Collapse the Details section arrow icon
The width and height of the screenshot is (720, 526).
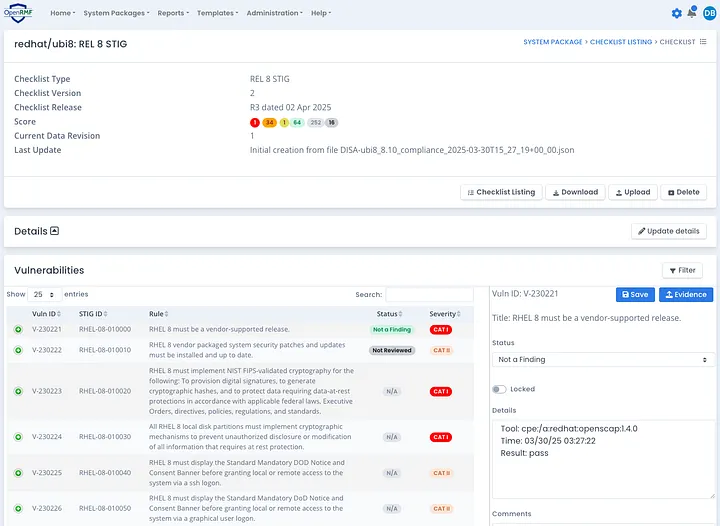tap(54, 231)
